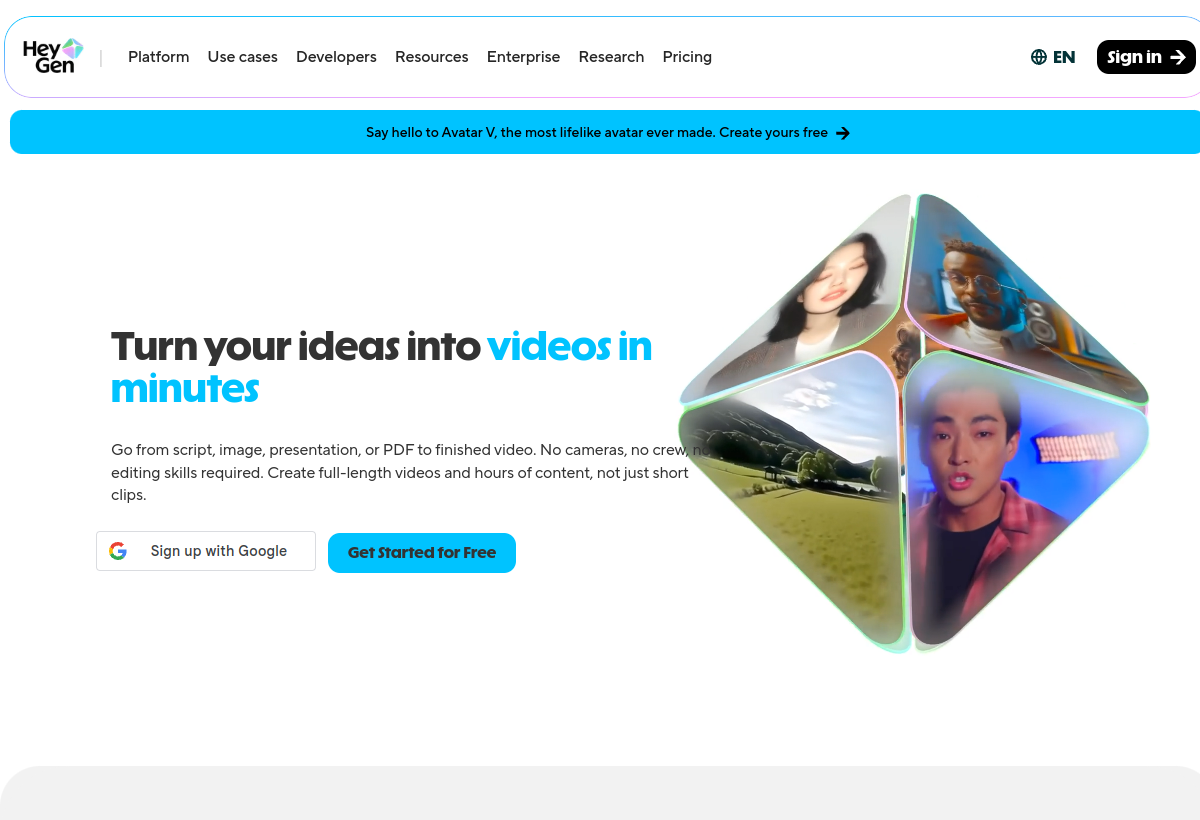Click the Sign in button
Viewport: 1200px width, 820px height.
point(1146,57)
